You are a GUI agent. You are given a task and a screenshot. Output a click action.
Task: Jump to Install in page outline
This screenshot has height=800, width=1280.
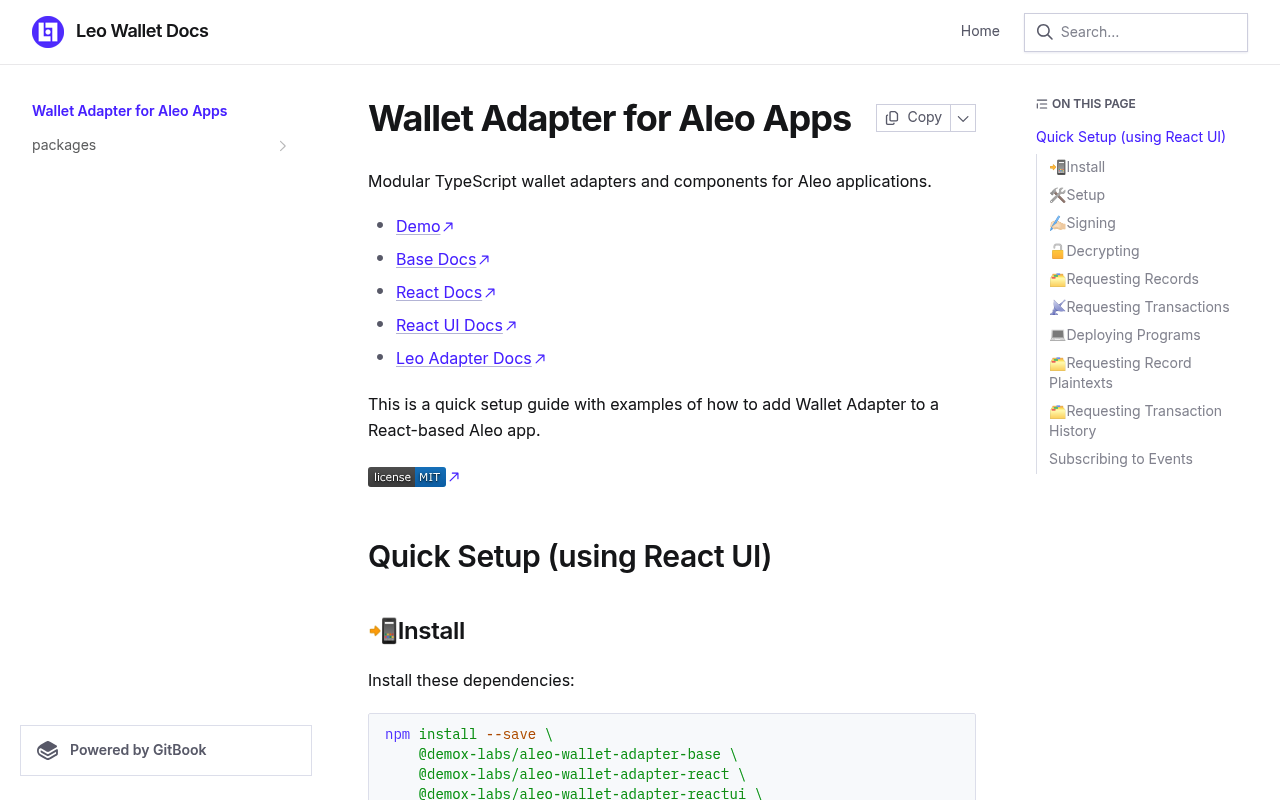1077,167
